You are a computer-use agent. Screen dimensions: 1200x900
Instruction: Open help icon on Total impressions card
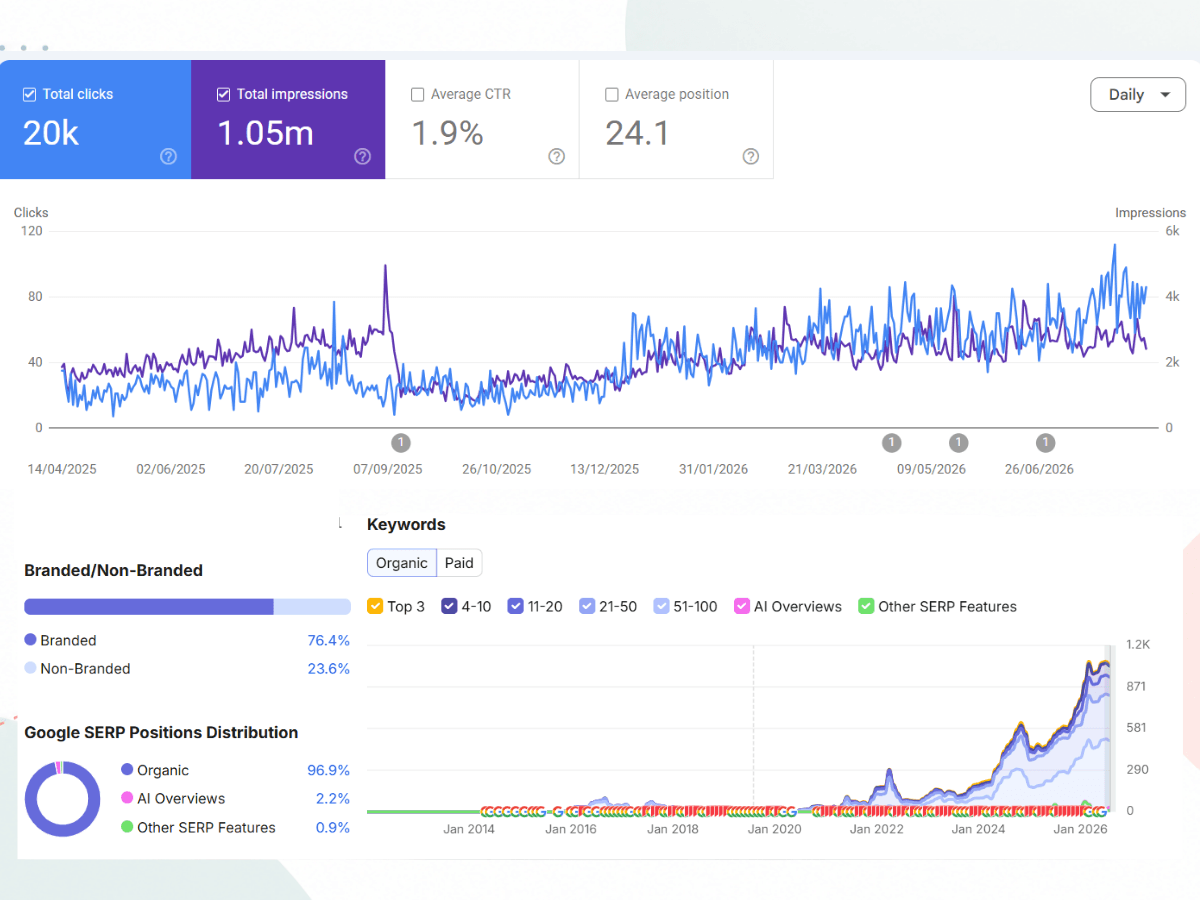[x=363, y=156]
